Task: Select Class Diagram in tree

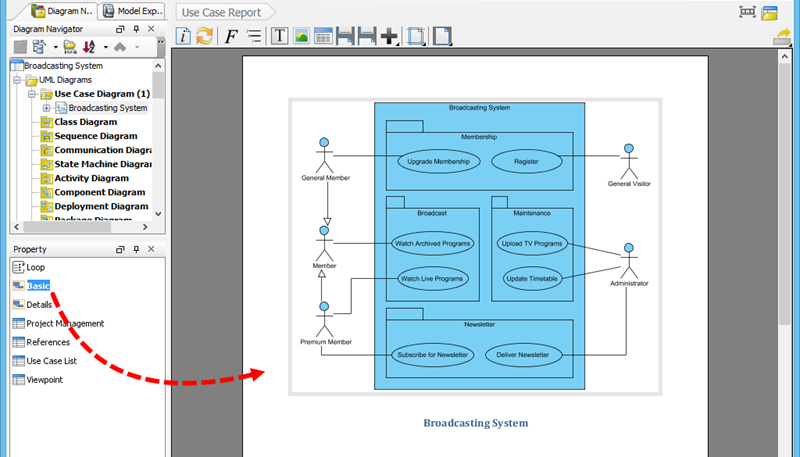Action: 86,122
